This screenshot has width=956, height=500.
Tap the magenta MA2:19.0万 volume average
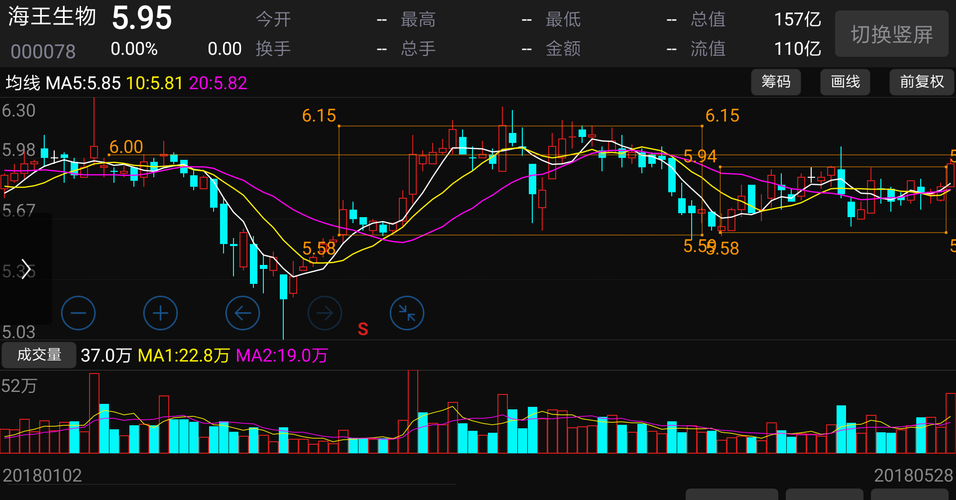[282, 355]
